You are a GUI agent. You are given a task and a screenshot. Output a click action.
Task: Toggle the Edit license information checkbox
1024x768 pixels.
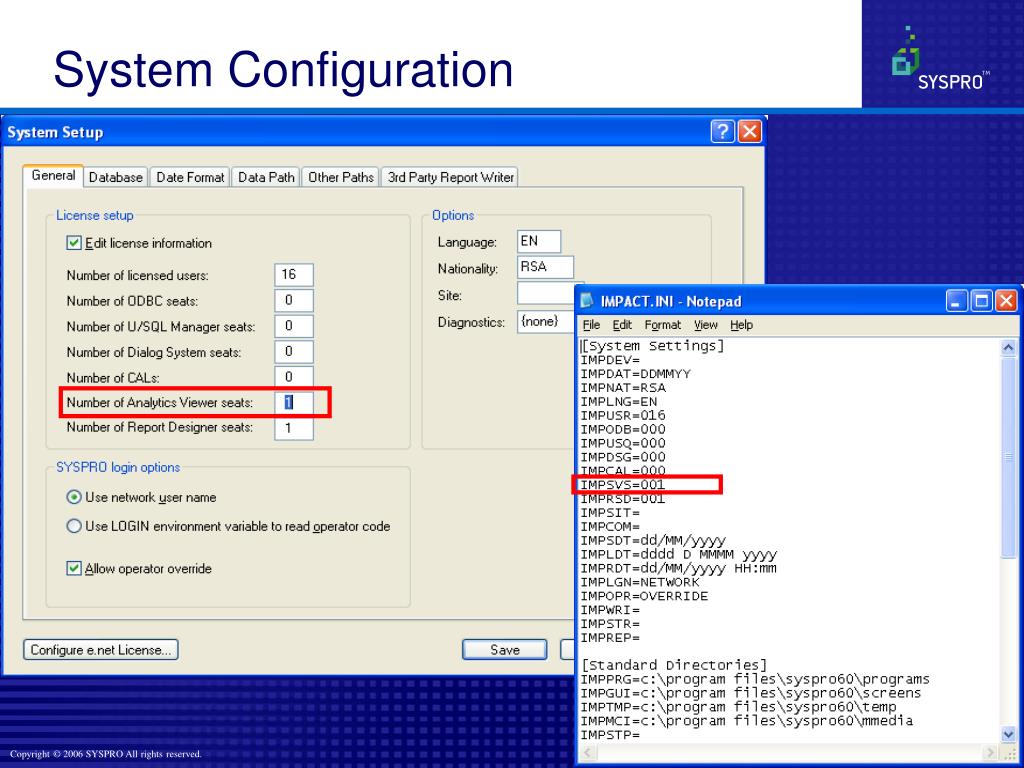(x=74, y=243)
